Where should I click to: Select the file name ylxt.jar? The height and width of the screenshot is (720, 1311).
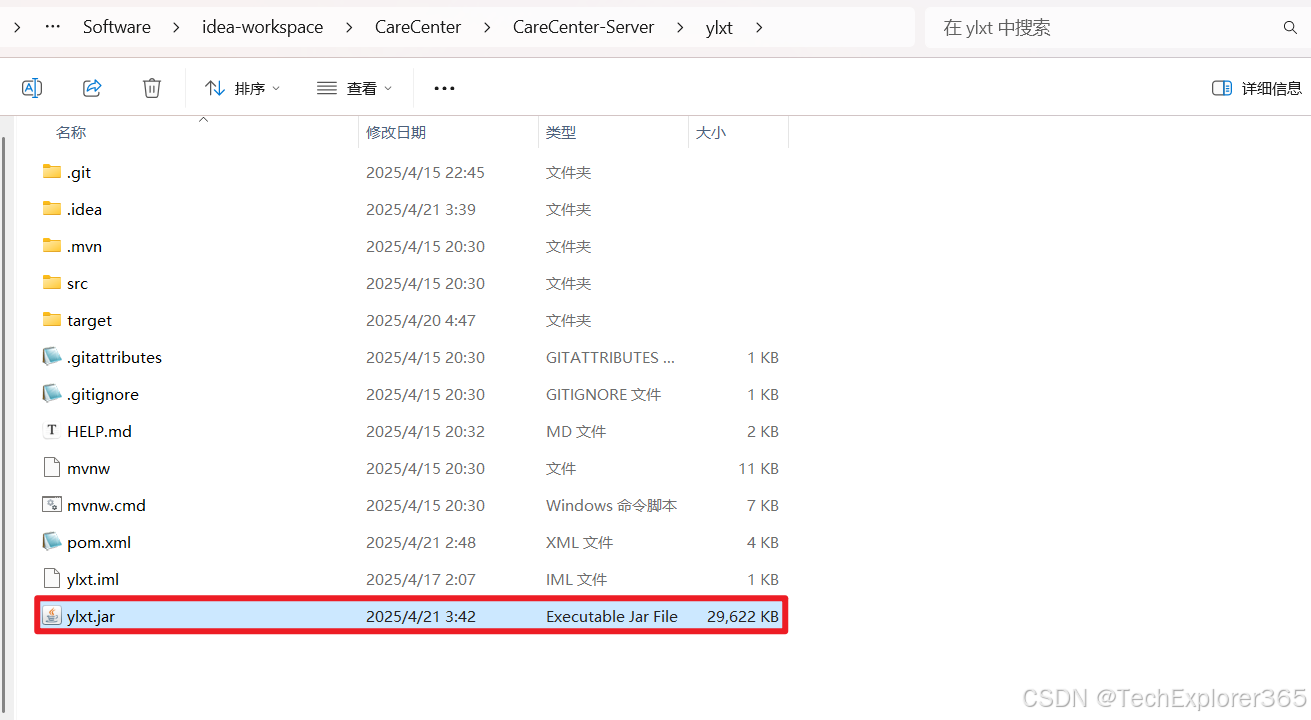click(x=91, y=616)
